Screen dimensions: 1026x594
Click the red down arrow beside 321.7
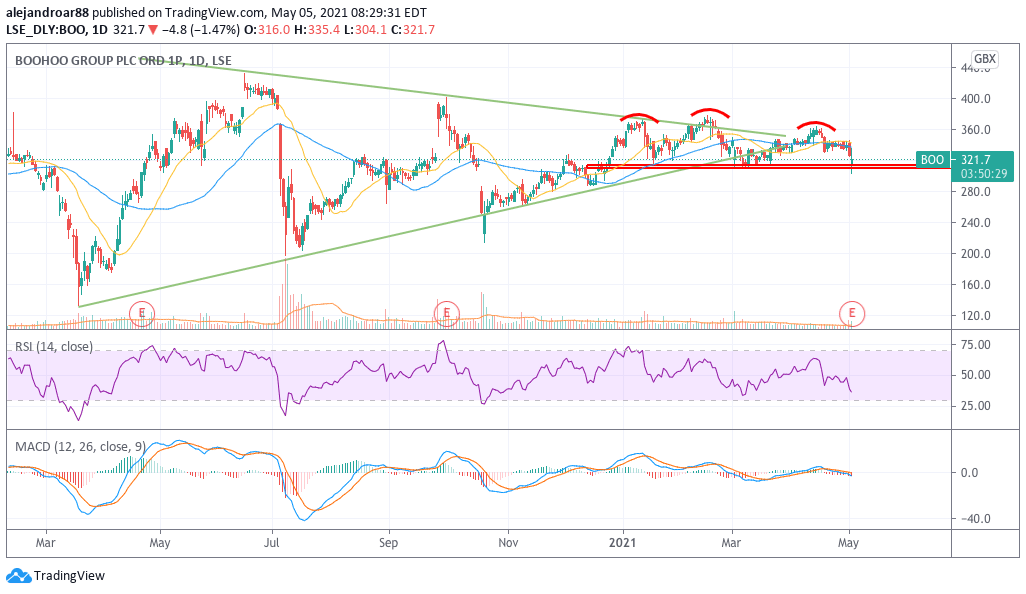pyautogui.click(x=153, y=30)
